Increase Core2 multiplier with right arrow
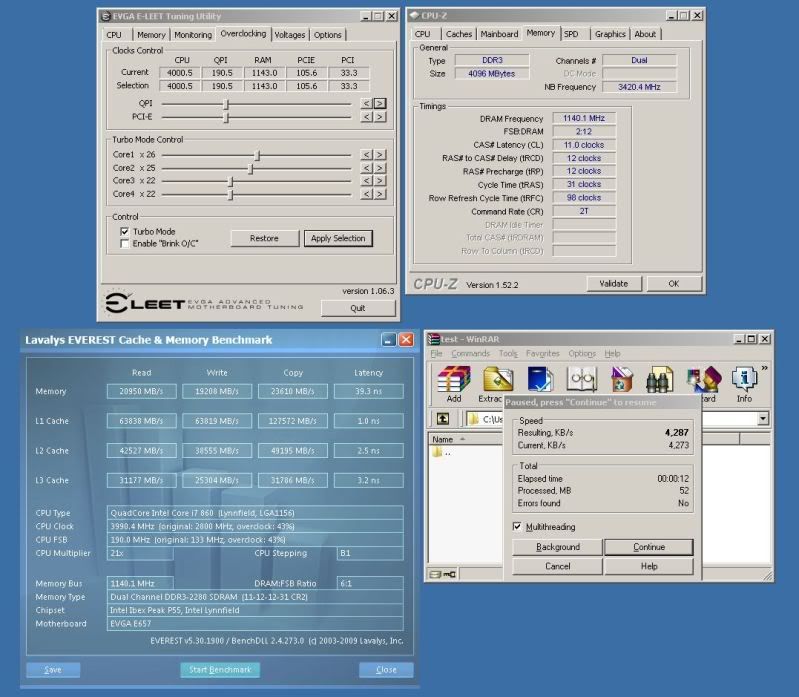Image resolution: width=799 pixels, height=697 pixels. point(380,168)
